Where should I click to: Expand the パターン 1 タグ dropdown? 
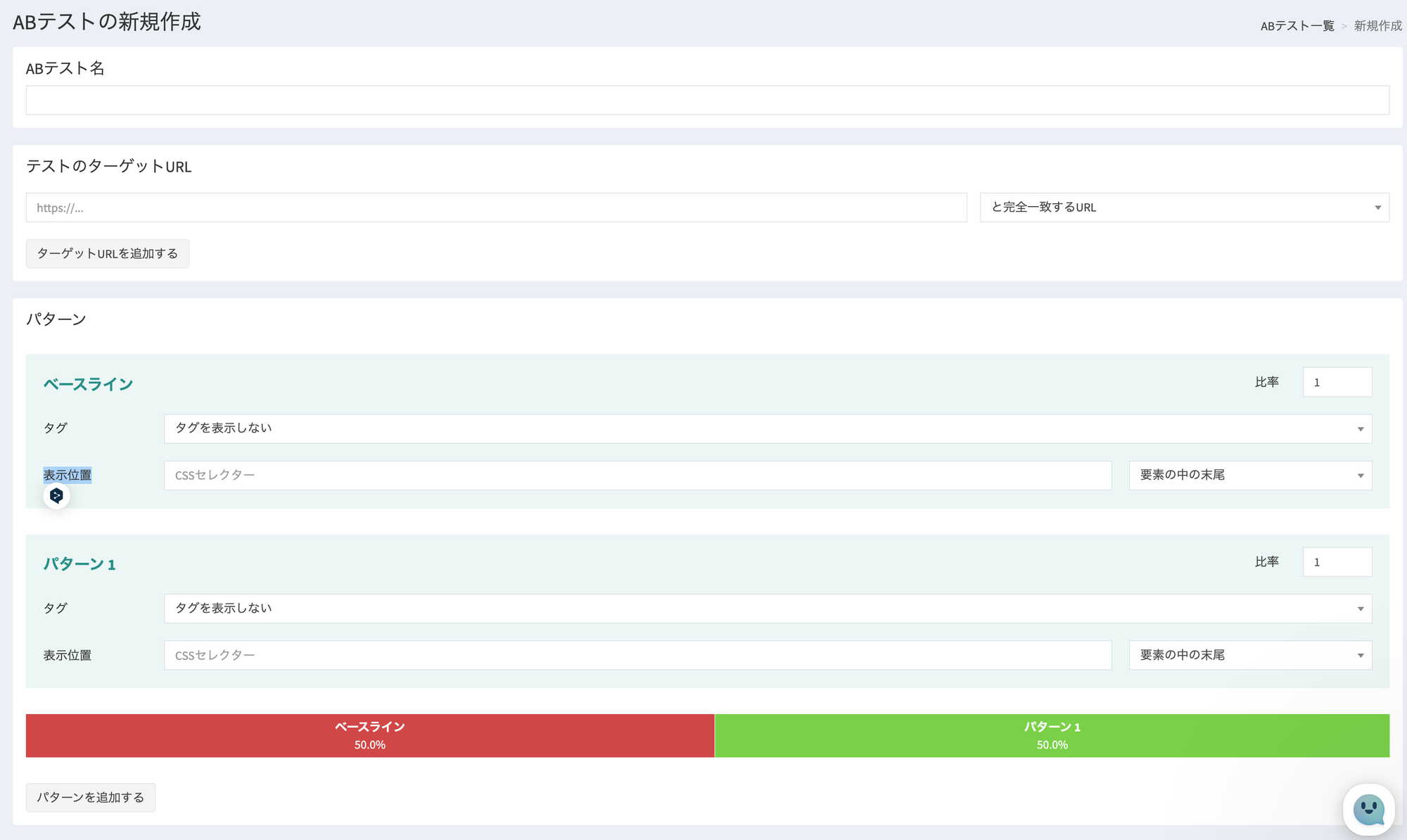768,609
